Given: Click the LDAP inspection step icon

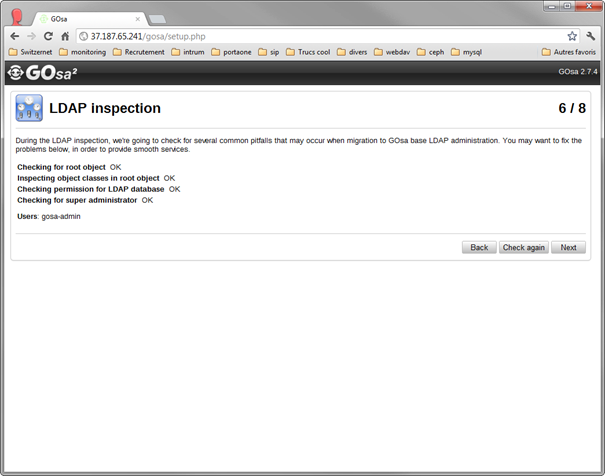Looking at the screenshot, I should click(x=29, y=108).
